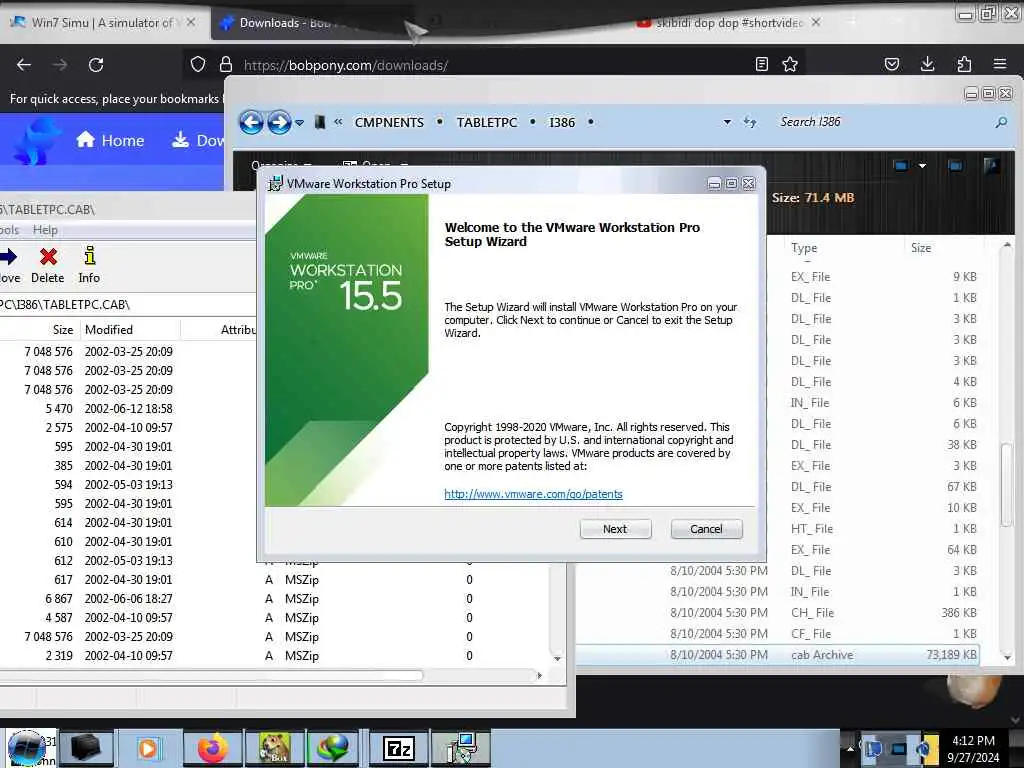Viewport: 1024px width, 768px height.
Task: Expand the breadcrumb chevron before CMPNENTS
Action: (x=338, y=121)
